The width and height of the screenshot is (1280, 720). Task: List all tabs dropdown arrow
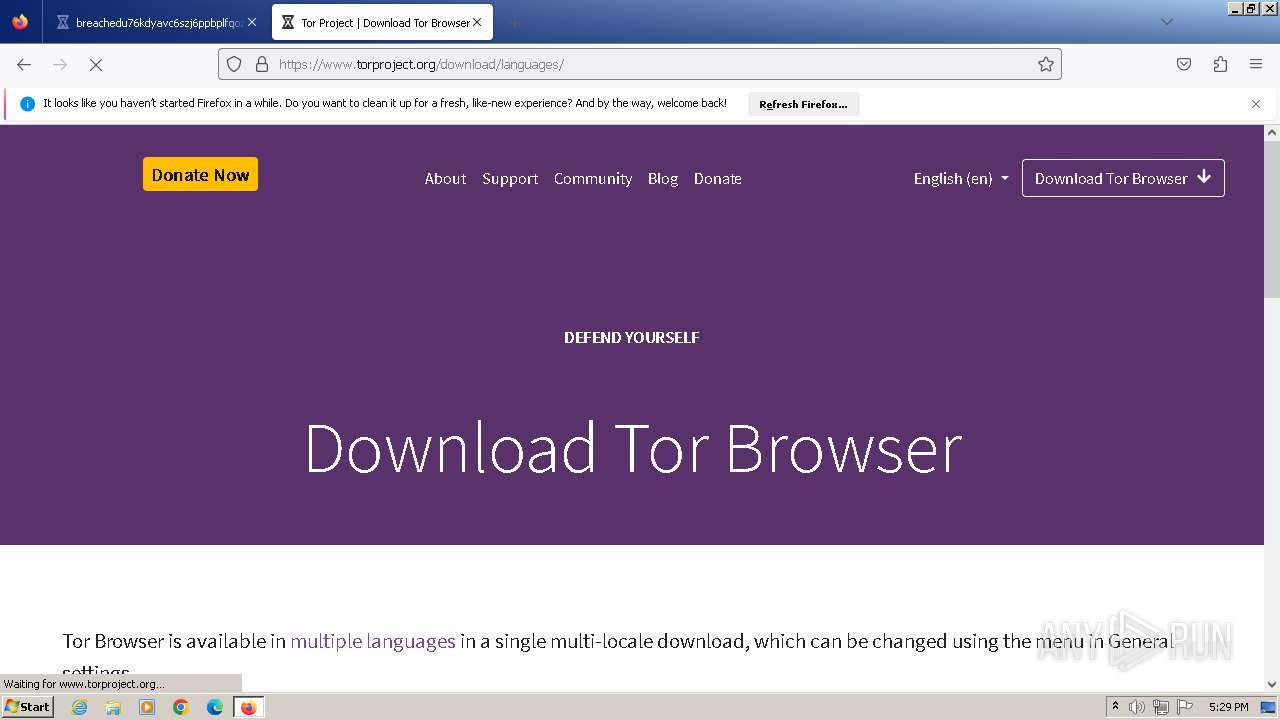(x=1166, y=22)
